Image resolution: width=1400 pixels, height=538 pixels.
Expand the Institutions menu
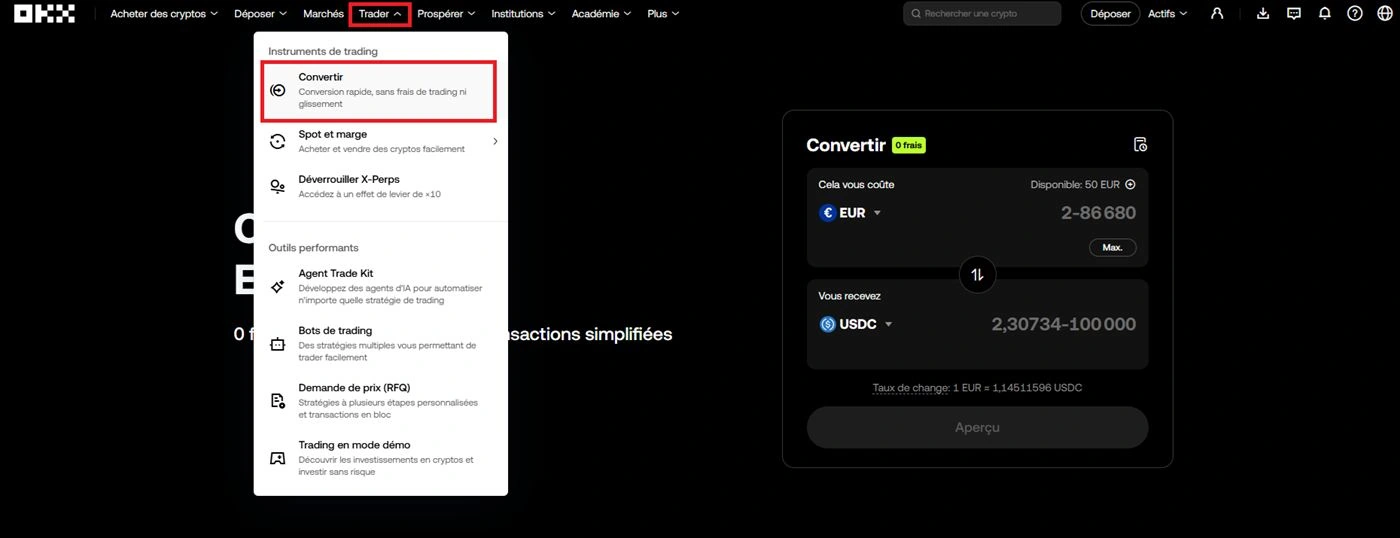coord(523,14)
